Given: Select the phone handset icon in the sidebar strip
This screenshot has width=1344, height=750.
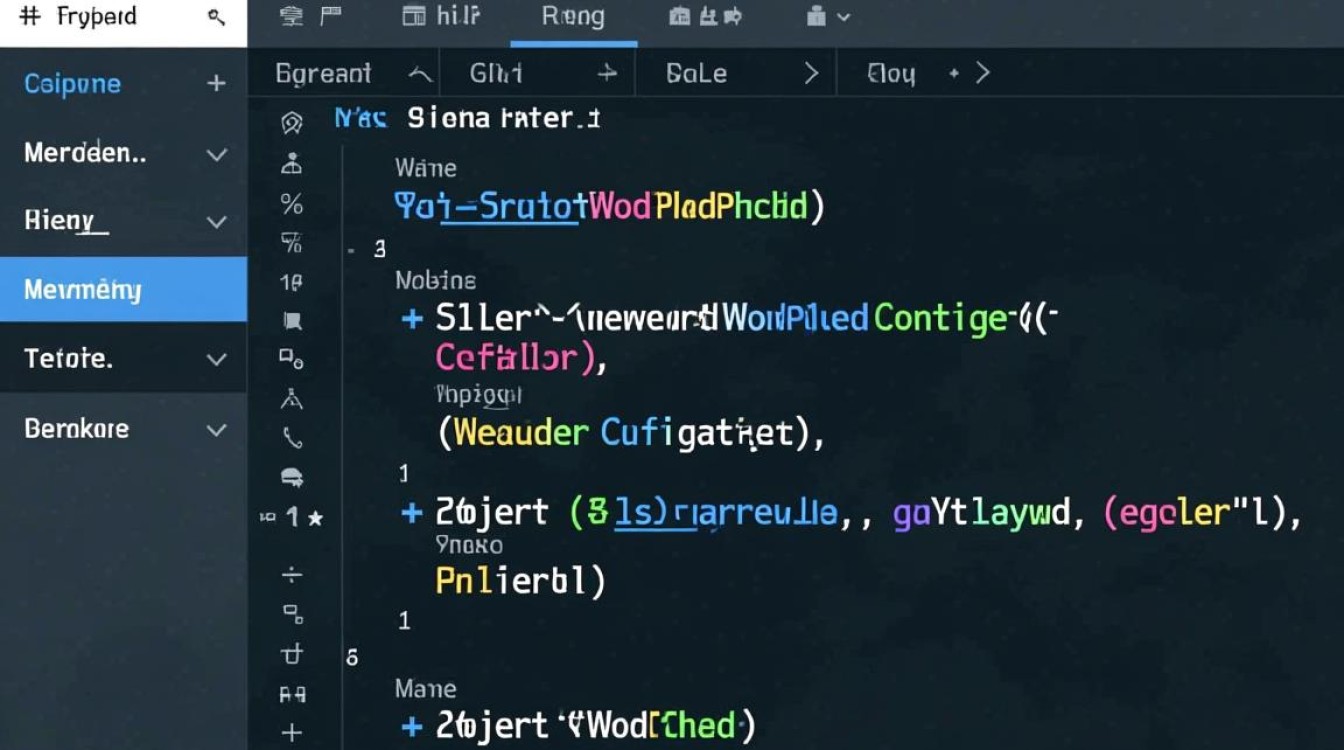Looking at the screenshot, I should [291, 437].
